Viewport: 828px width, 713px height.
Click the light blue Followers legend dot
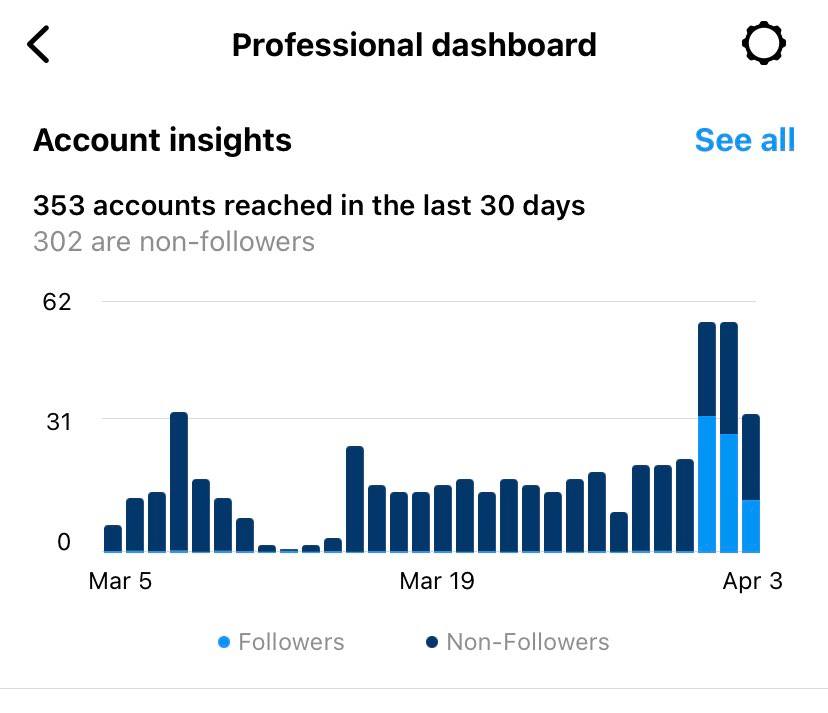(224, 642)
